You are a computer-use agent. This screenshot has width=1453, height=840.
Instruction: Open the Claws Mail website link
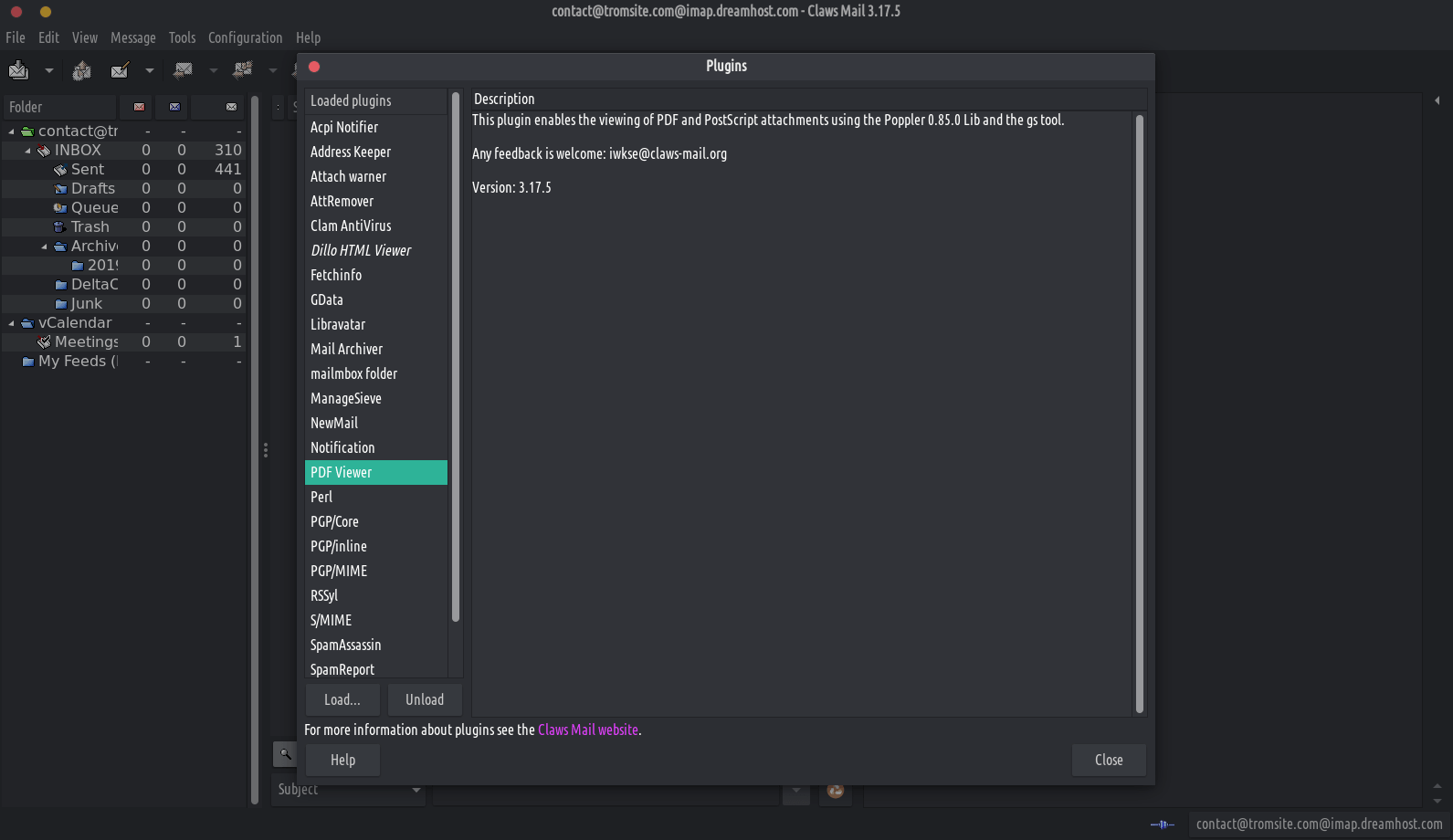click(588, 730)
